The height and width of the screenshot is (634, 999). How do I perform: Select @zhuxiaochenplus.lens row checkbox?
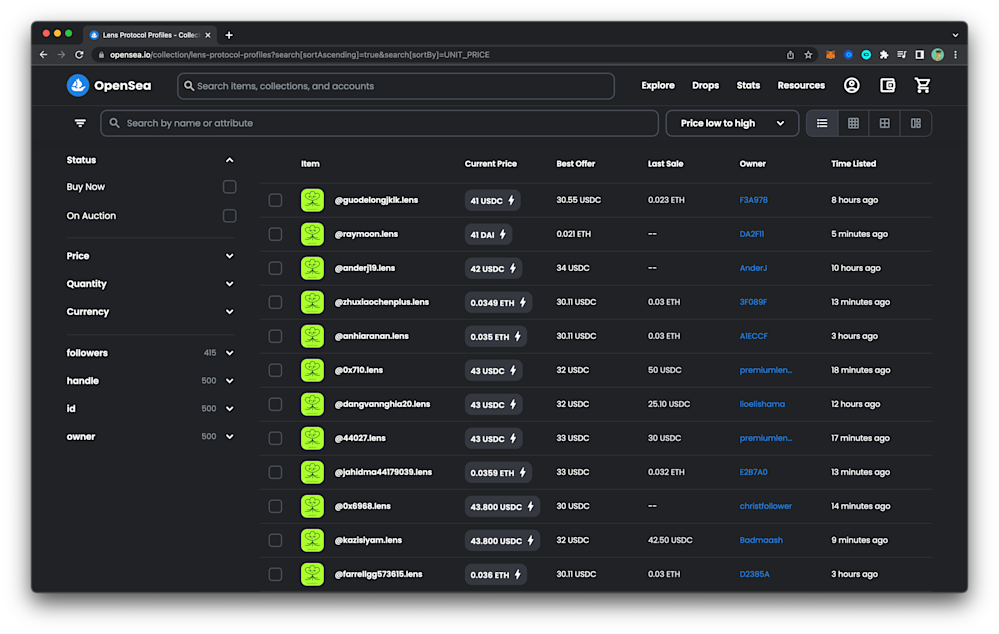275,302
